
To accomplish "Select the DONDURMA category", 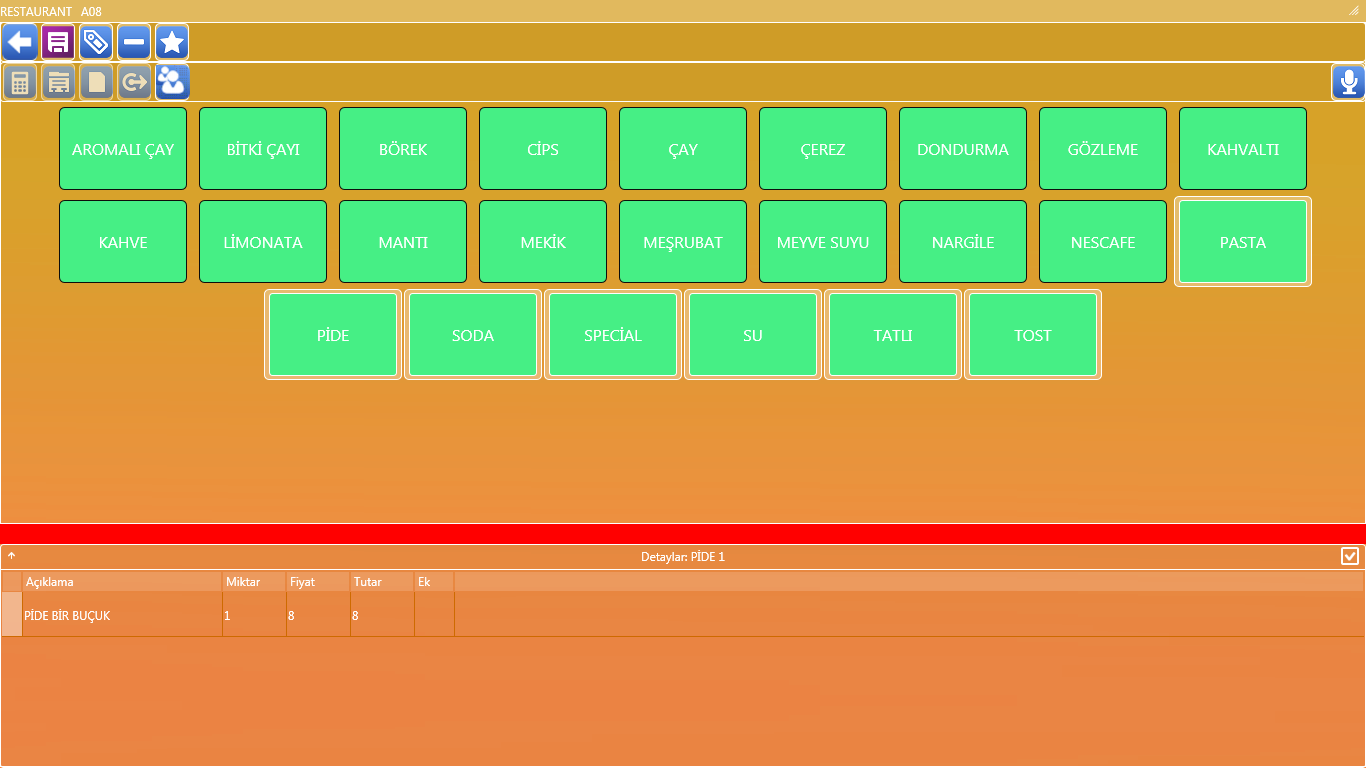I will coord(963,149).
